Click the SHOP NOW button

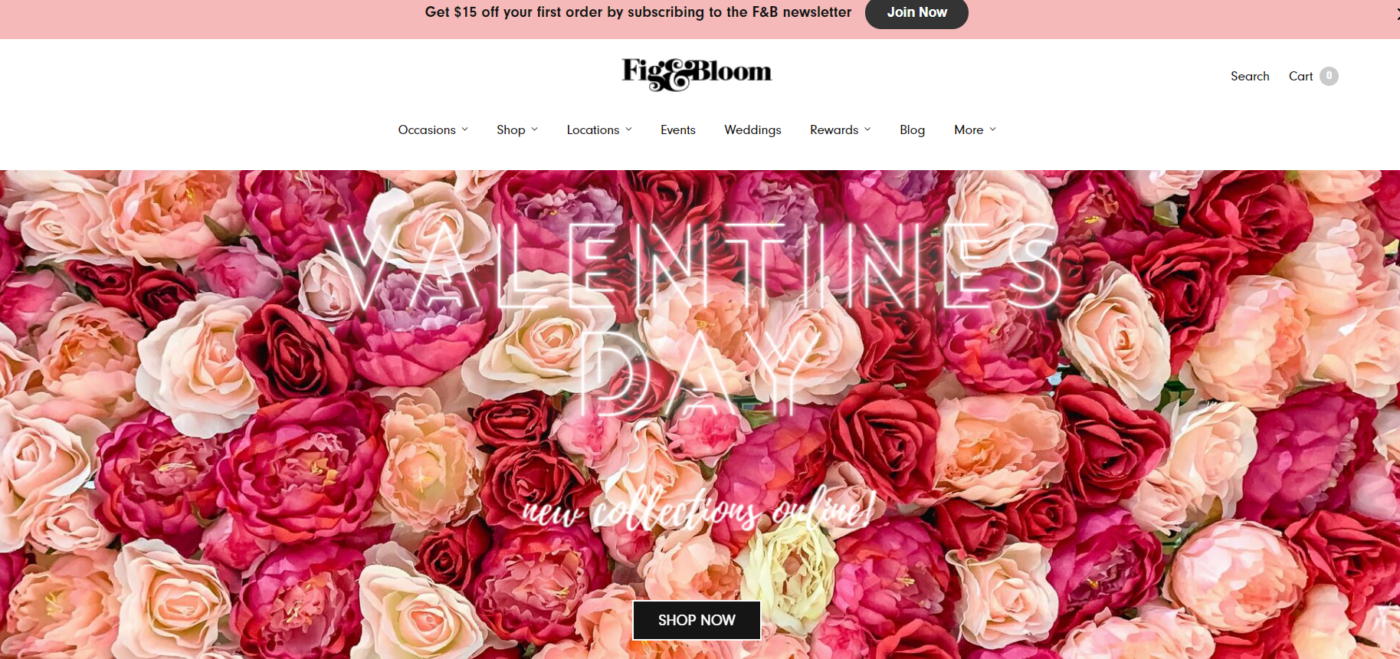coord(697,620)
